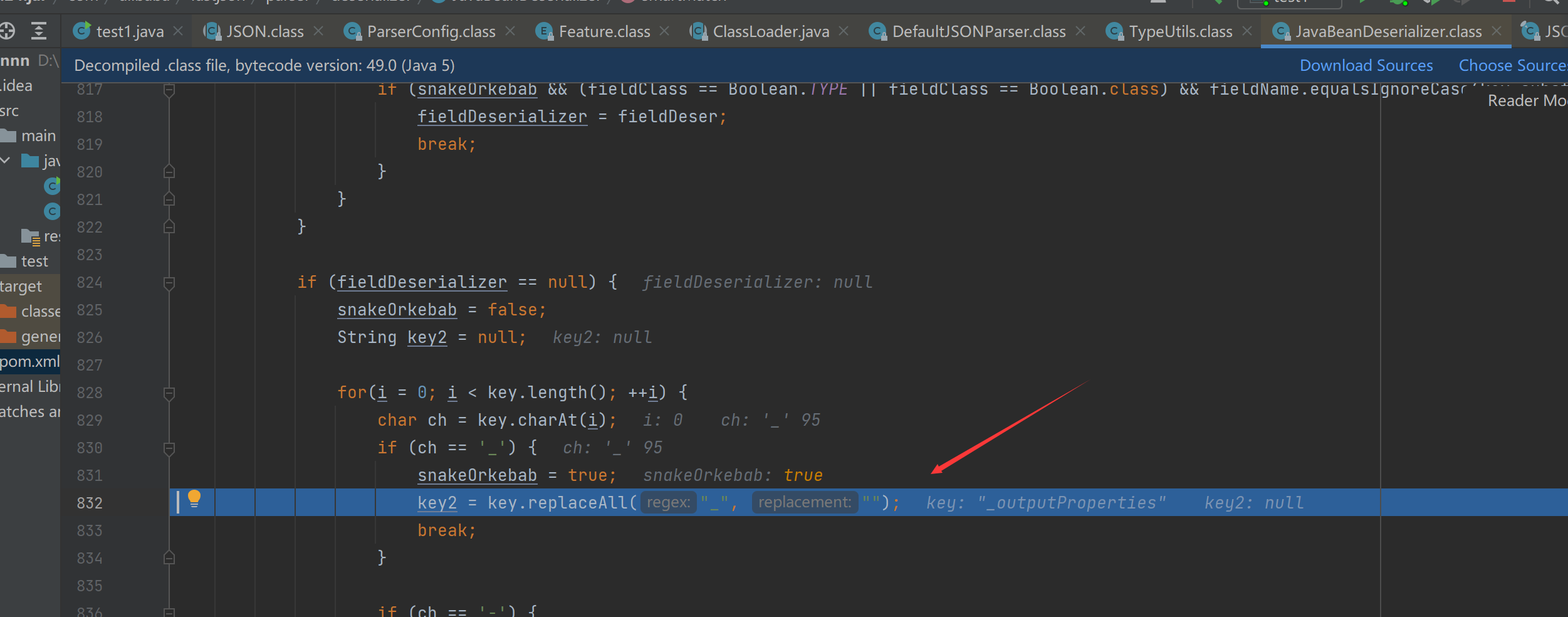
Task: Close the Feature.class tab
Action: click(664, 31)
